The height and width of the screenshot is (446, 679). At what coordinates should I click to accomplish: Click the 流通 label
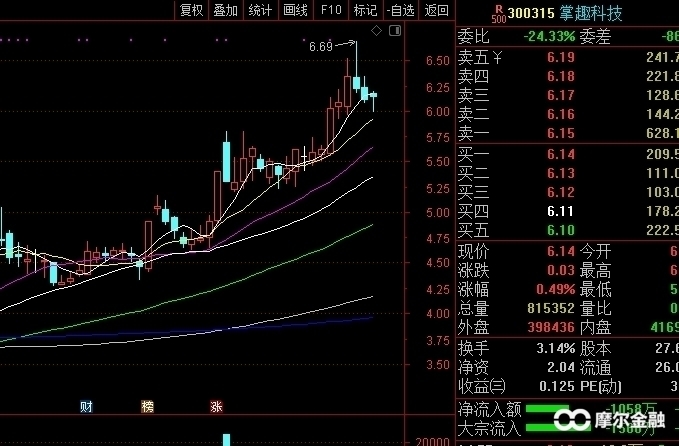point(595,368)
